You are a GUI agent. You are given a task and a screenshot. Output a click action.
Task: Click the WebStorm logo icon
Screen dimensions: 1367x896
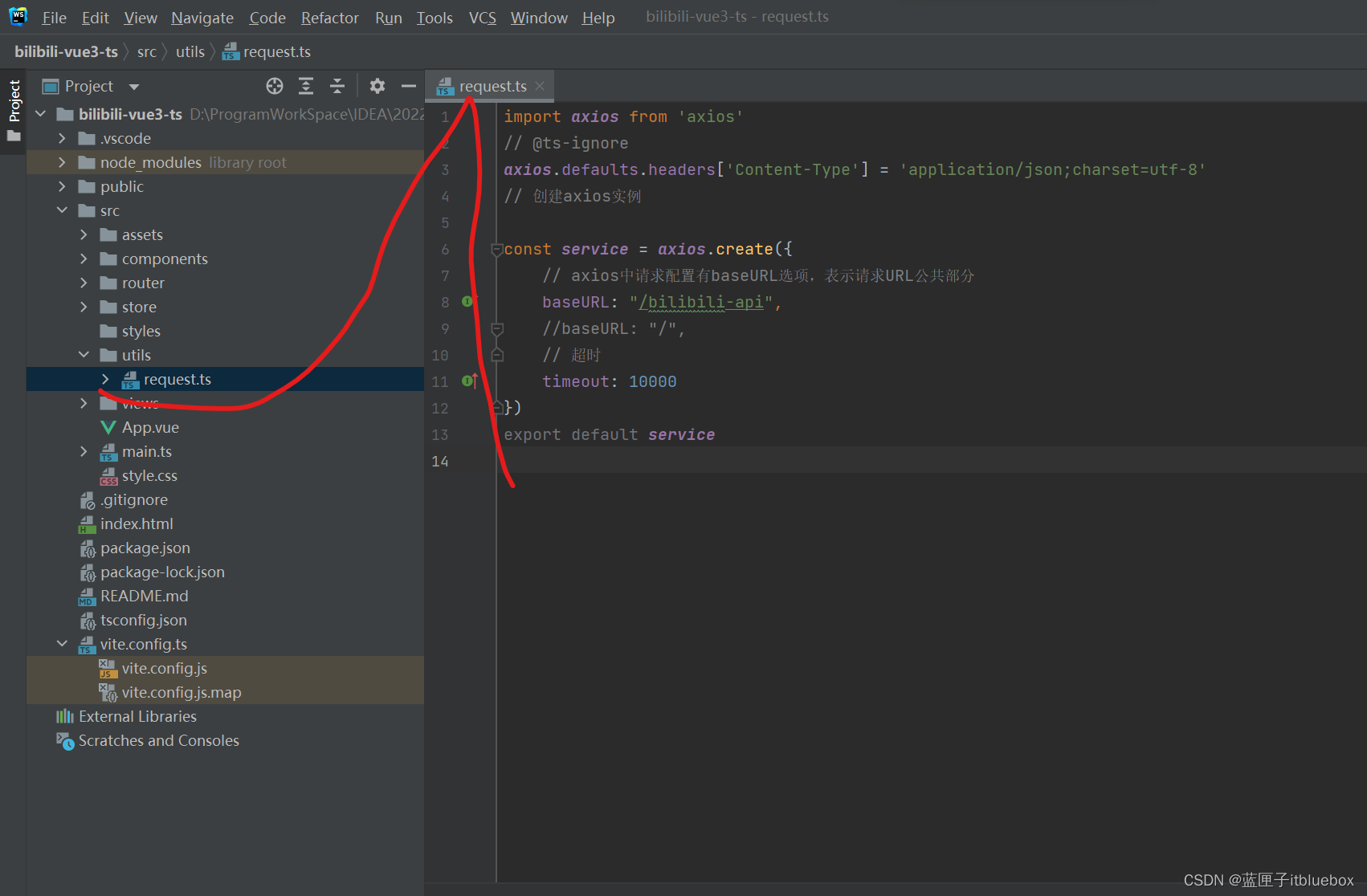click(18, 17)
